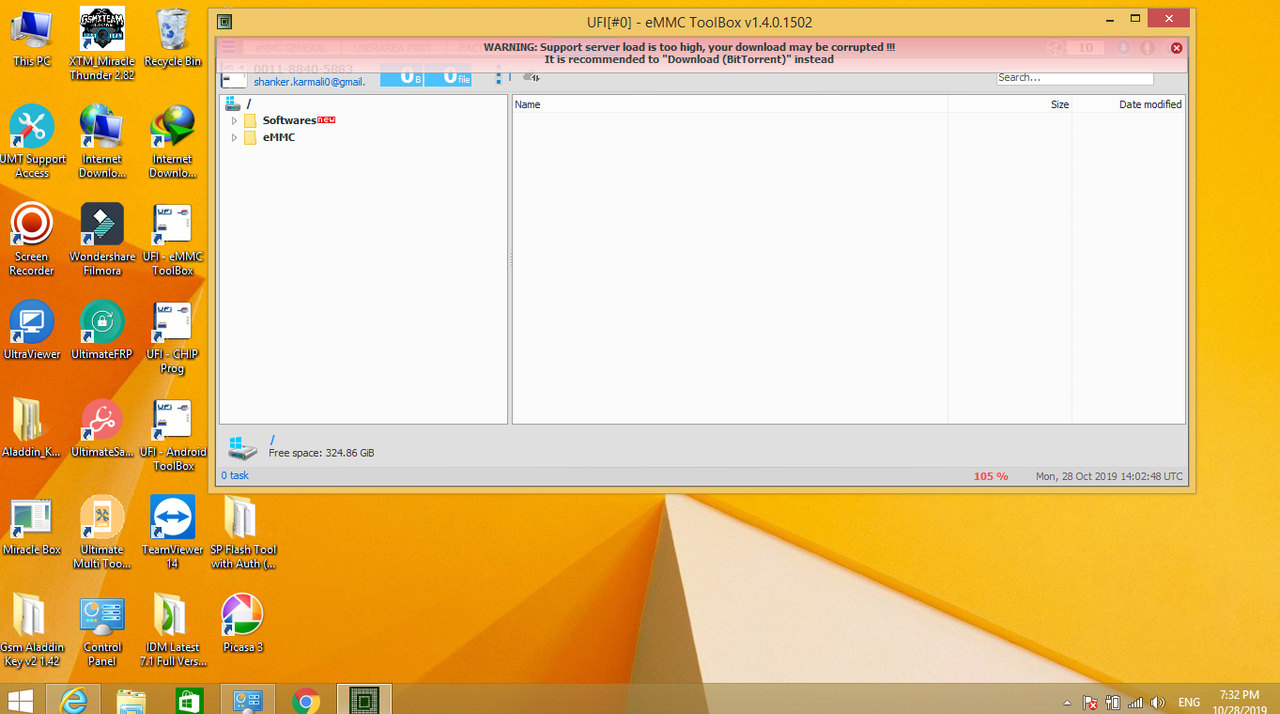Click the 0 B download size indicator

click(402, 77)
